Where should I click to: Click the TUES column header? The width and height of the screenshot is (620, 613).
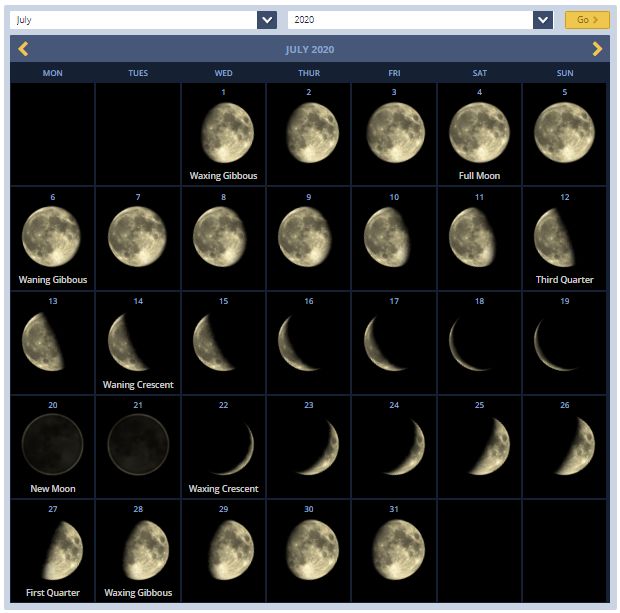coord(138,73)
